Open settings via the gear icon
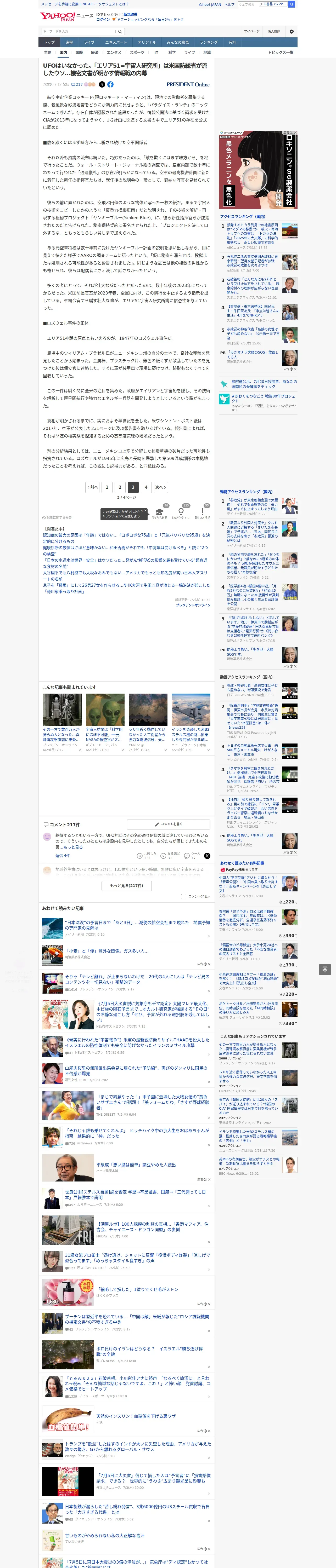 pos(291,32)
